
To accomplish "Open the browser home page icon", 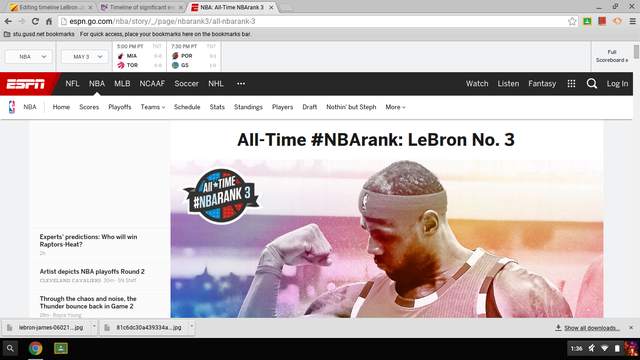I will tap(49, 21).
